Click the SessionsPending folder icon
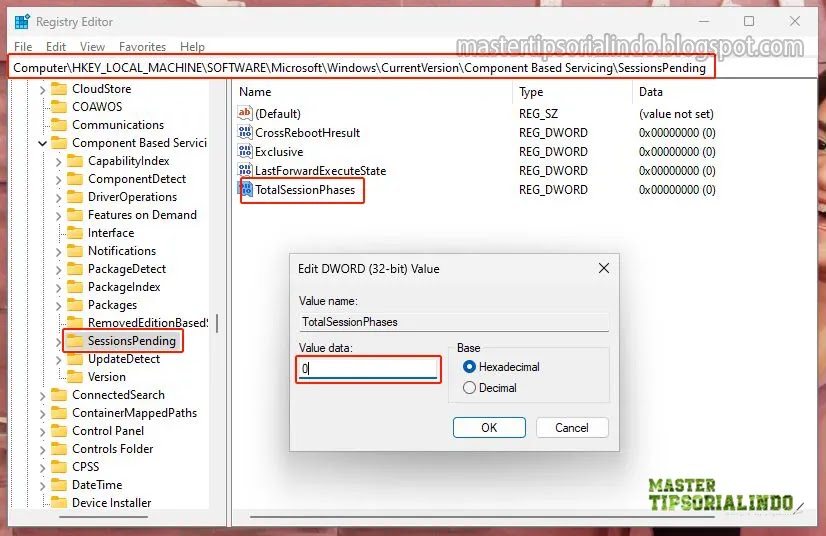 click(x=75, y=340)
